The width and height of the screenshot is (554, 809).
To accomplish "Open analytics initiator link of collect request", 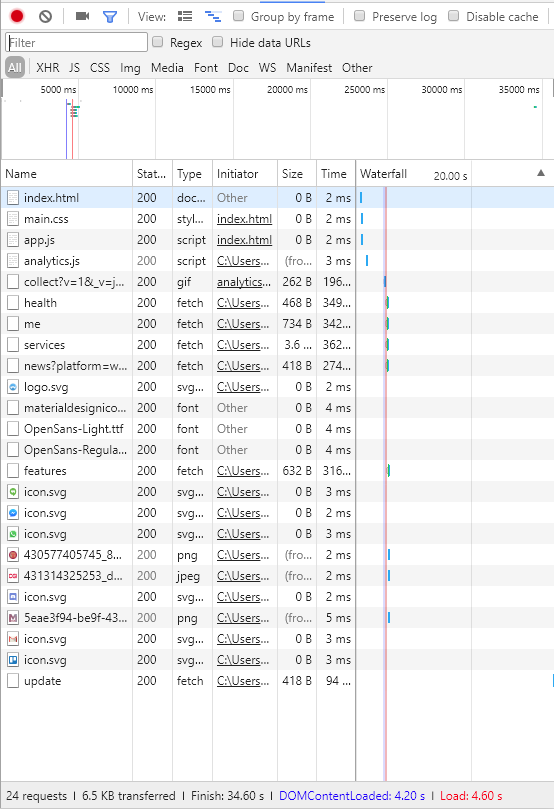I will pyautogui.click(x=243, y=282).
